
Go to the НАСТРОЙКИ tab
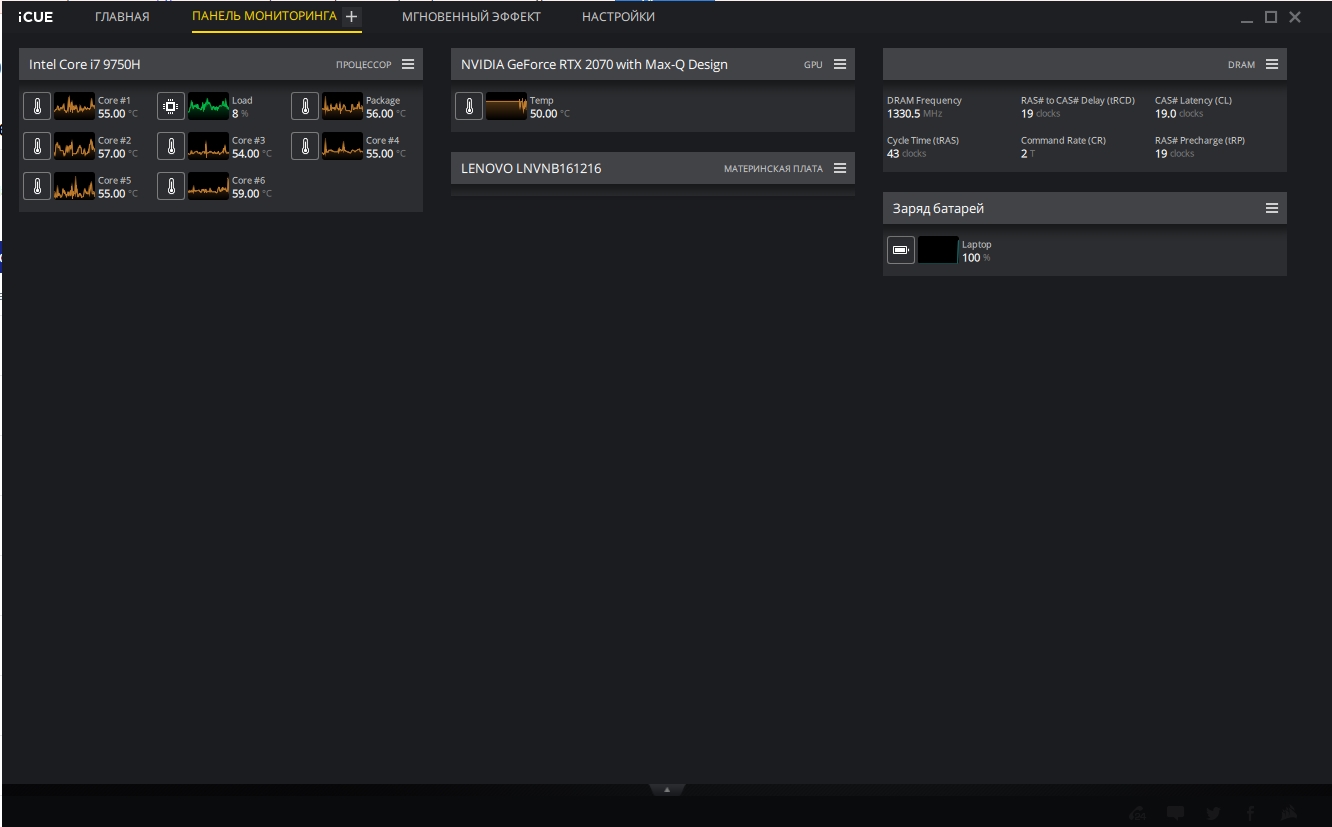(x=618, y=17)
